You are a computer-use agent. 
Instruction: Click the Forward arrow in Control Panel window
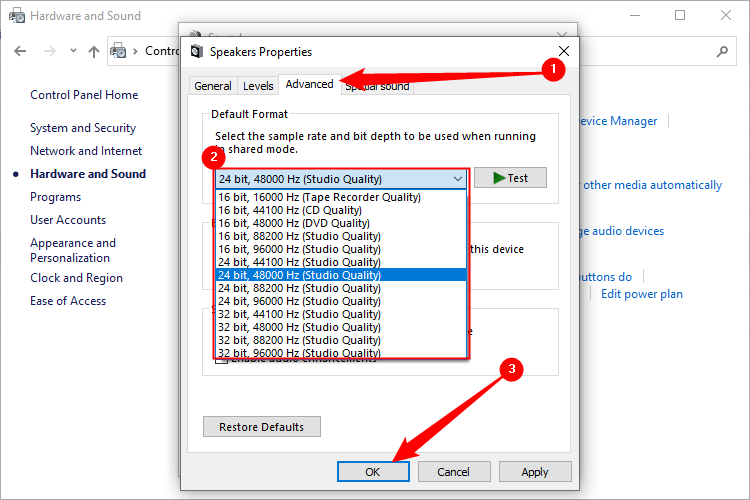click(x=50, y=51)
